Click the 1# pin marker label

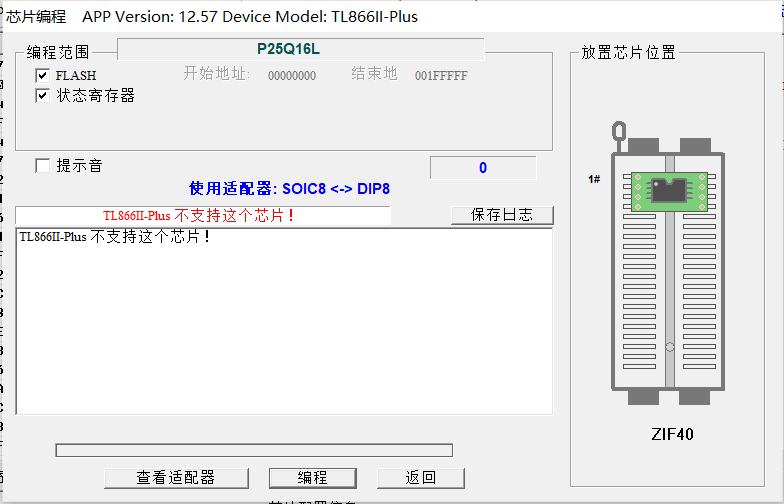click(594, 179)
